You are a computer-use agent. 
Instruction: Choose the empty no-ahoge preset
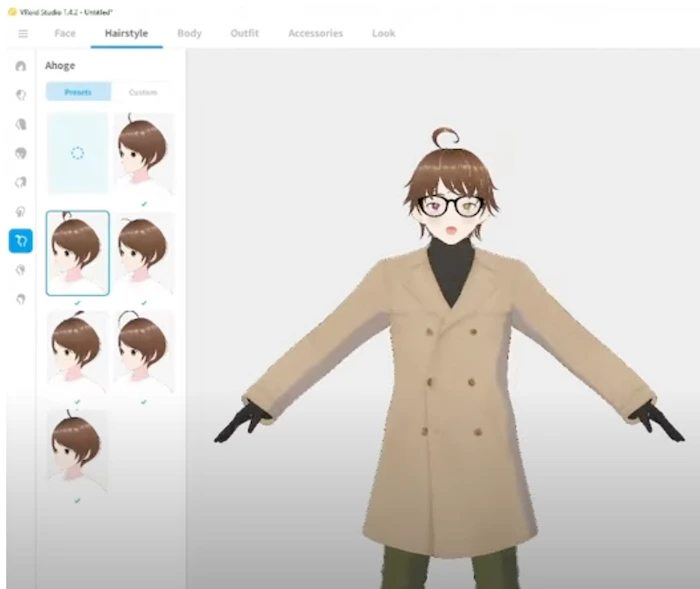click(78, 153)
